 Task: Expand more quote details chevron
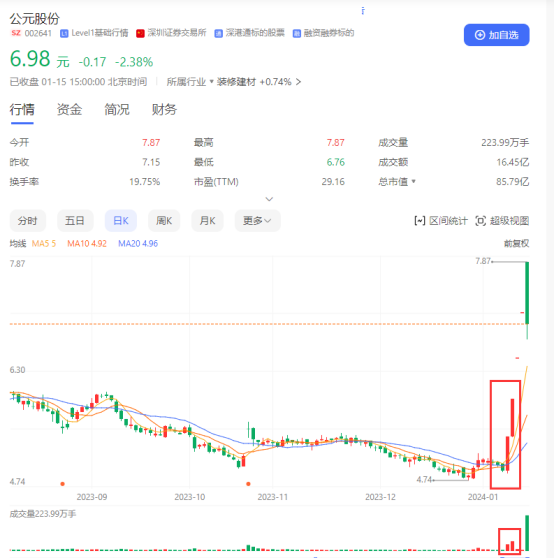pos(269,199)
